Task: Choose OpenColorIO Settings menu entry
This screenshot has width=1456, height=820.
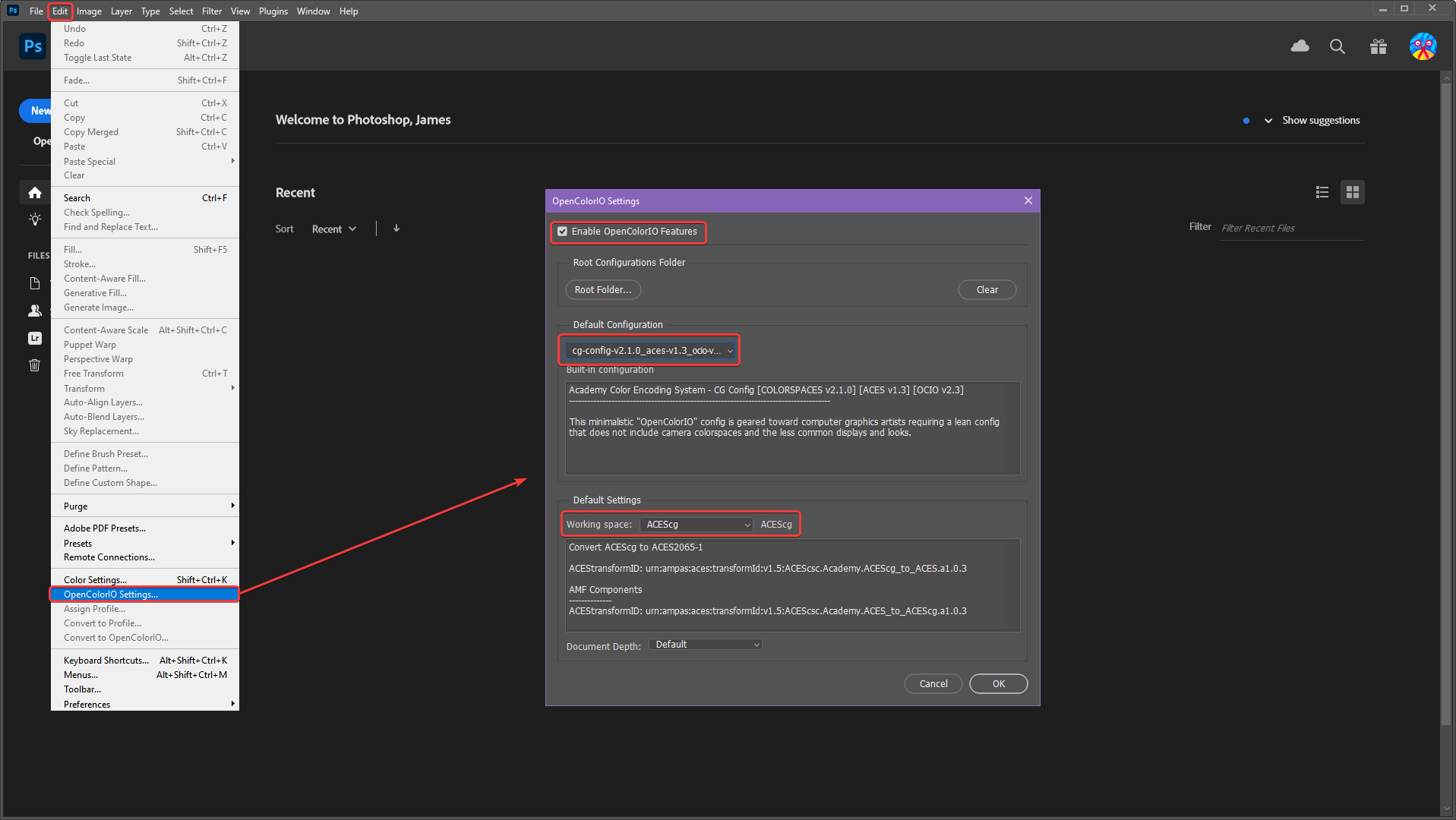Action: [144, 594]
